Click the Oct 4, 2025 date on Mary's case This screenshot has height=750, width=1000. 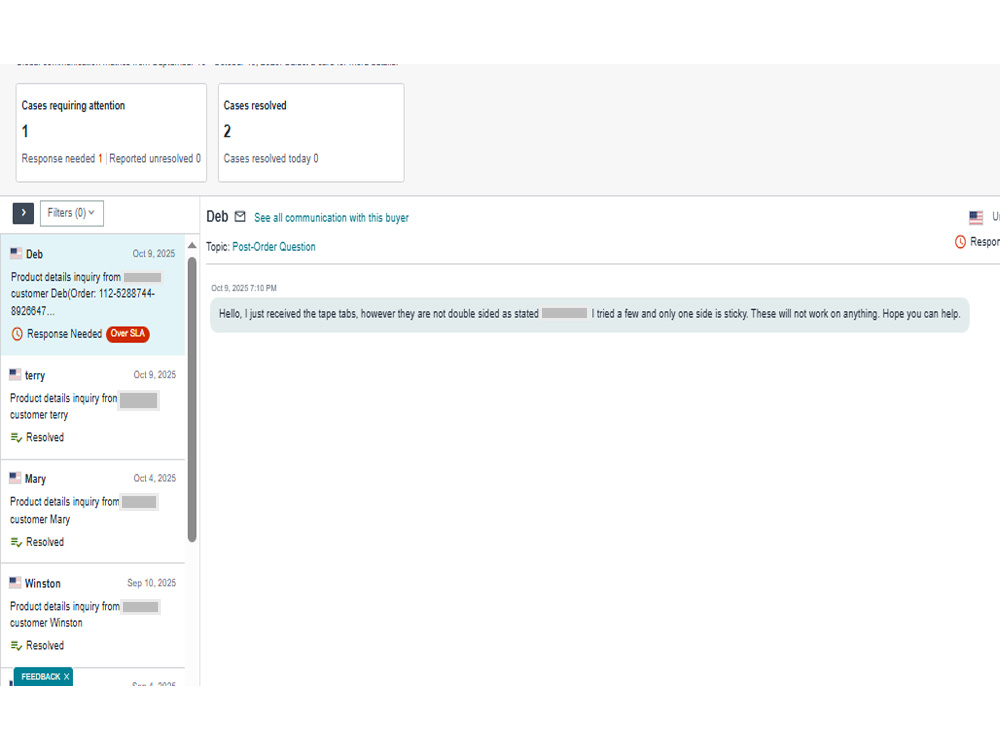154,478
